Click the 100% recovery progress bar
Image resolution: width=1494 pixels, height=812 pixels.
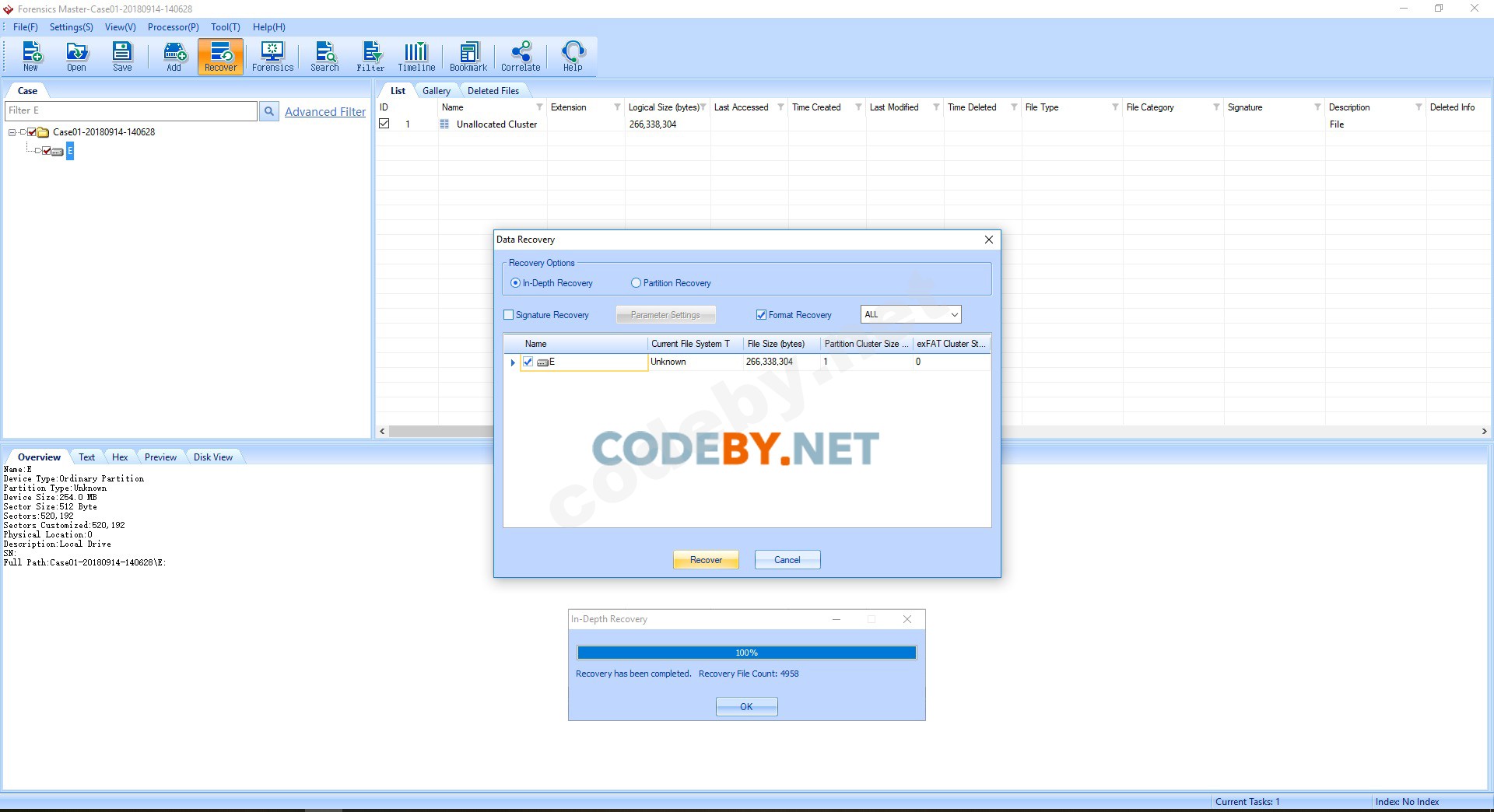pos(746,653)
